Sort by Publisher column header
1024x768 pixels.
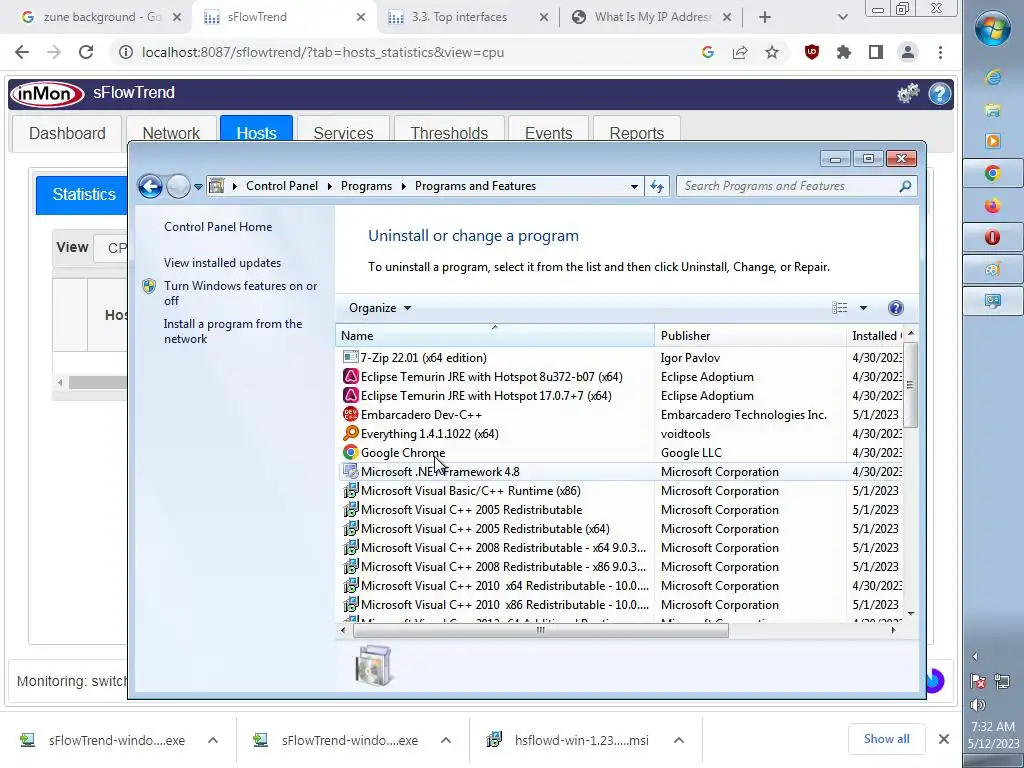point(750,336)
